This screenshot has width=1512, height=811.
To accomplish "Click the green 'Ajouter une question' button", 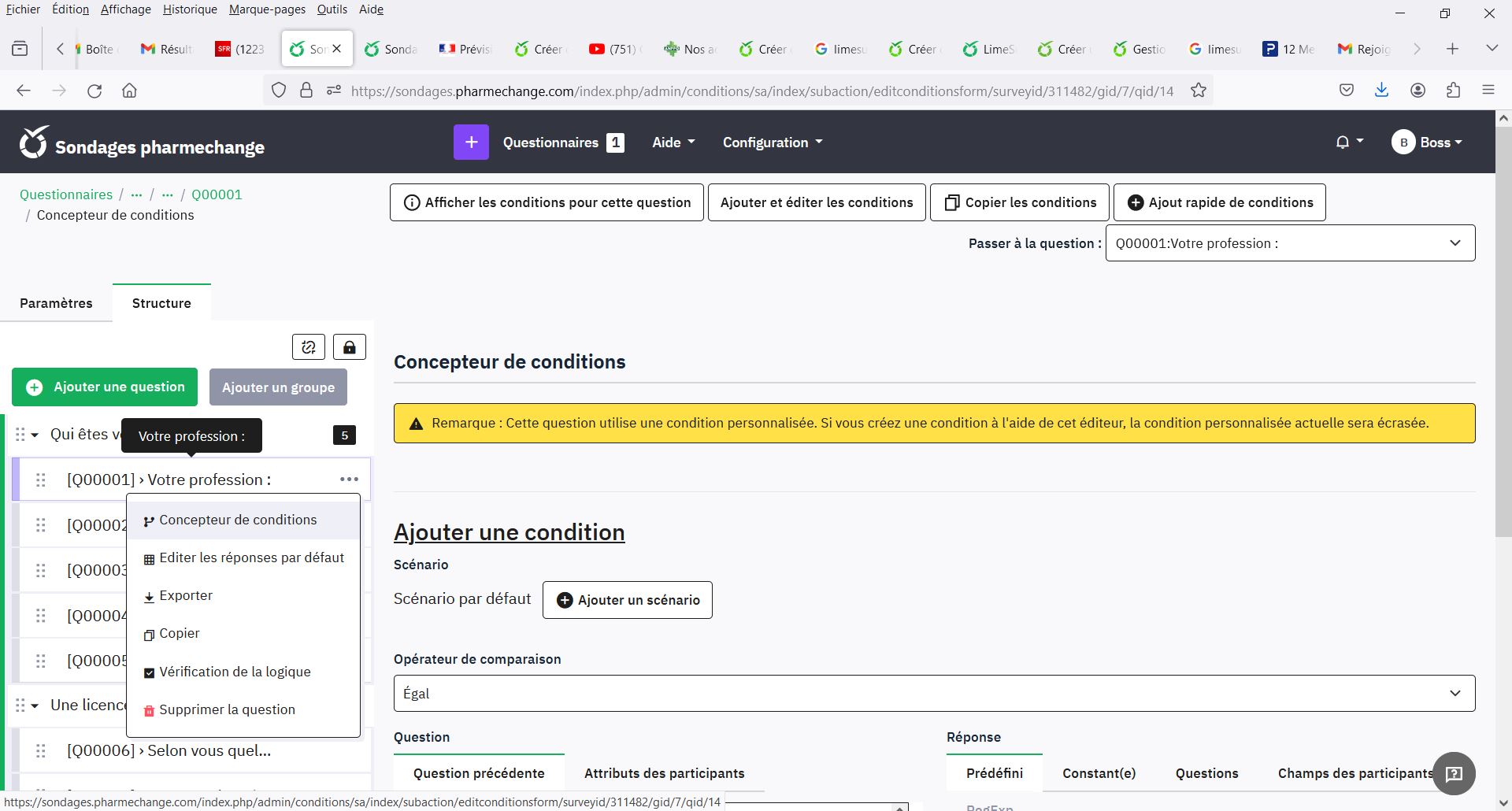I will tap(105, 387).
